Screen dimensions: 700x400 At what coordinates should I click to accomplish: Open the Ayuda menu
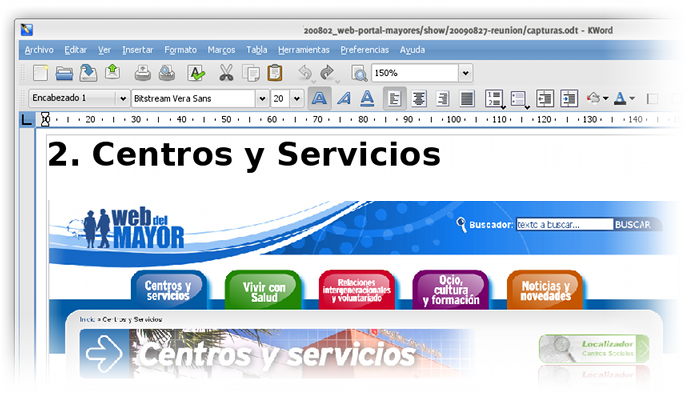pos(412,50)
